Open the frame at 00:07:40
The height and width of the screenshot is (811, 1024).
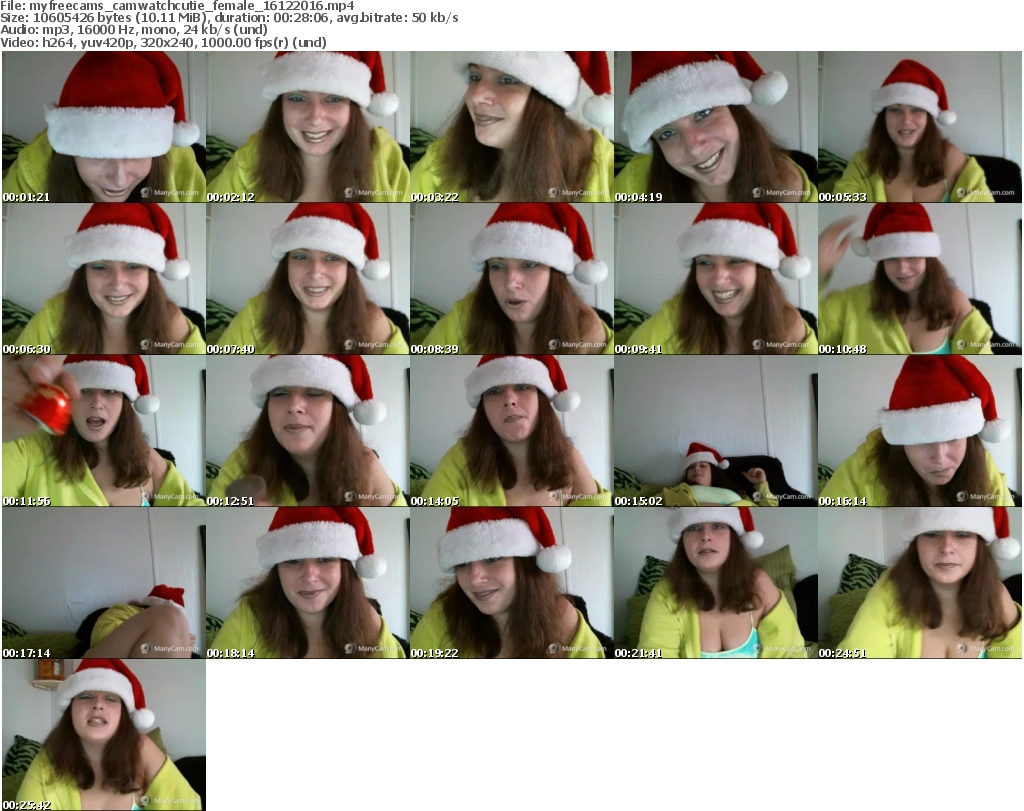pos(308,279)
